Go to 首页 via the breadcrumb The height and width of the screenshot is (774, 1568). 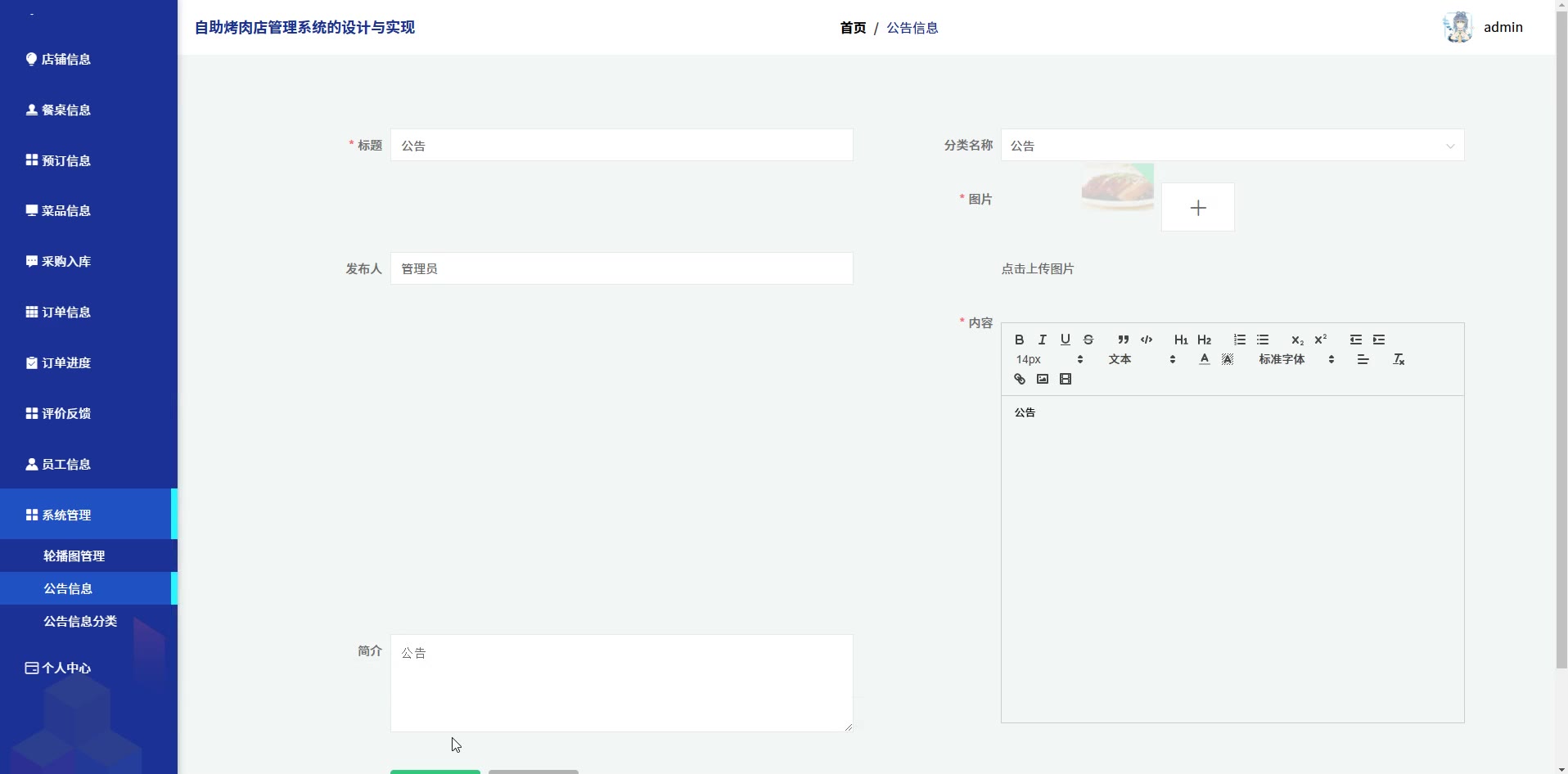point(852,28)
